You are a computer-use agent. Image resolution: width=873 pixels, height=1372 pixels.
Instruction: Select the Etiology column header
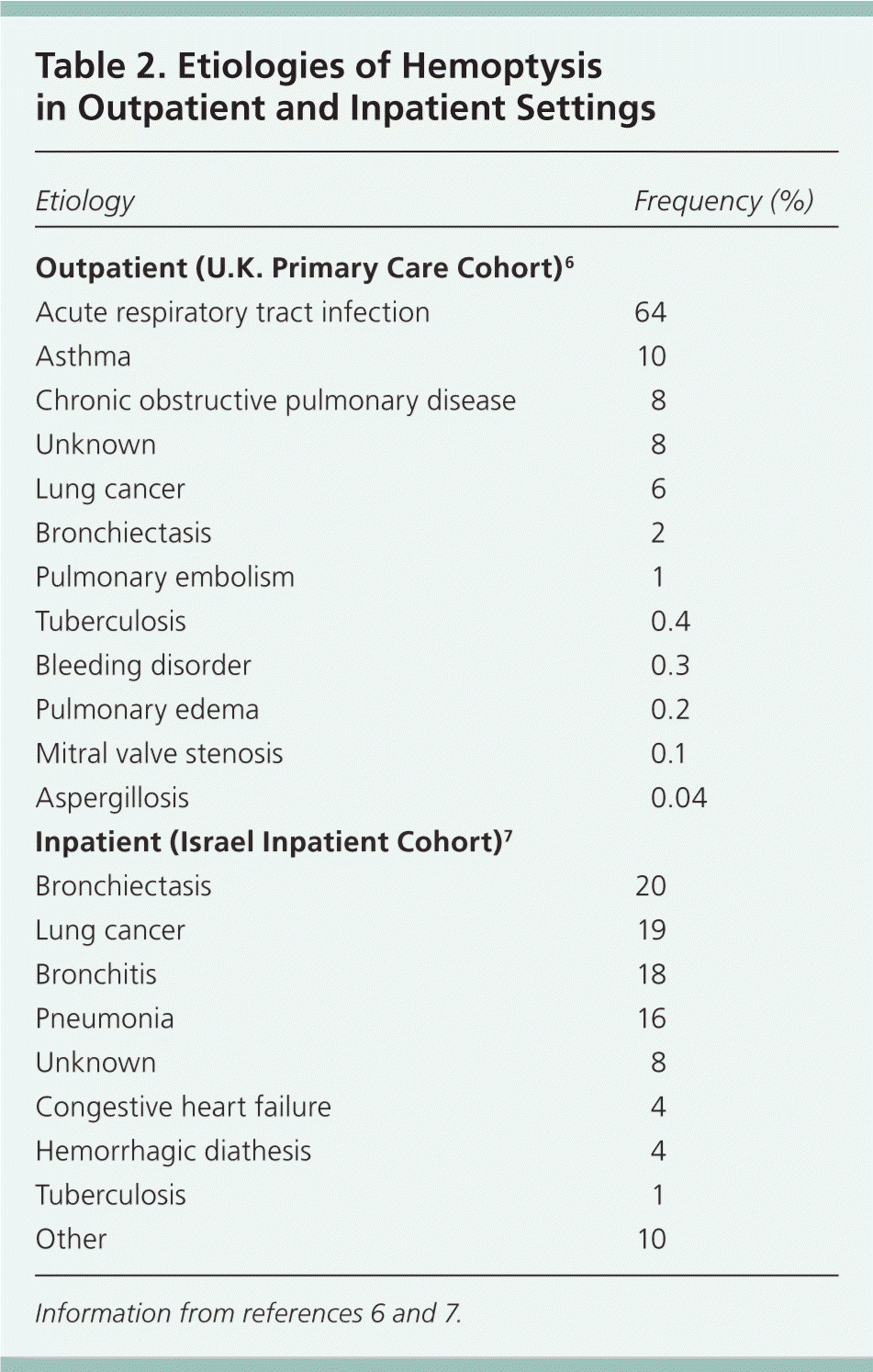84,201
